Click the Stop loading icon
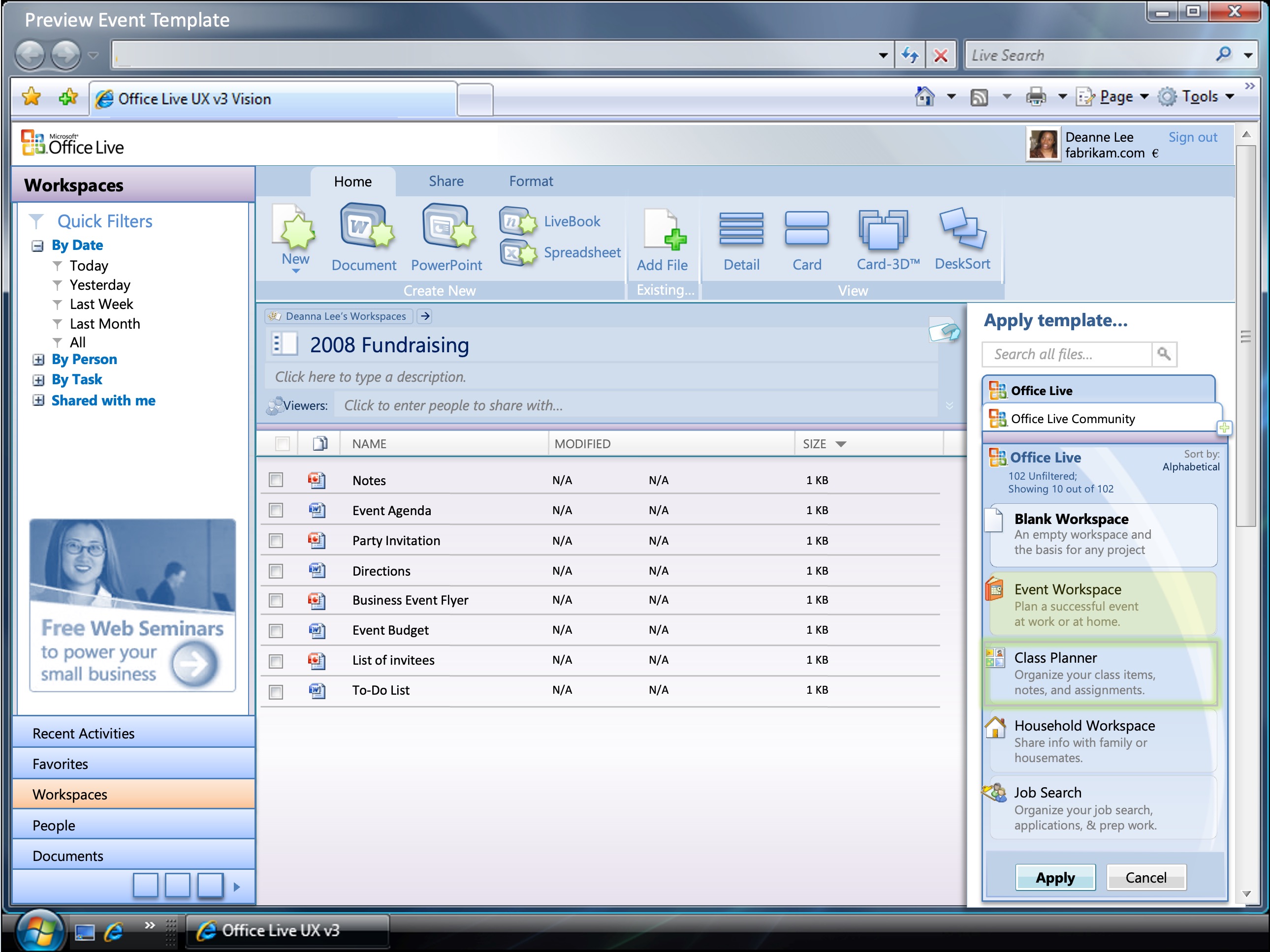 (x=941, y=55)
